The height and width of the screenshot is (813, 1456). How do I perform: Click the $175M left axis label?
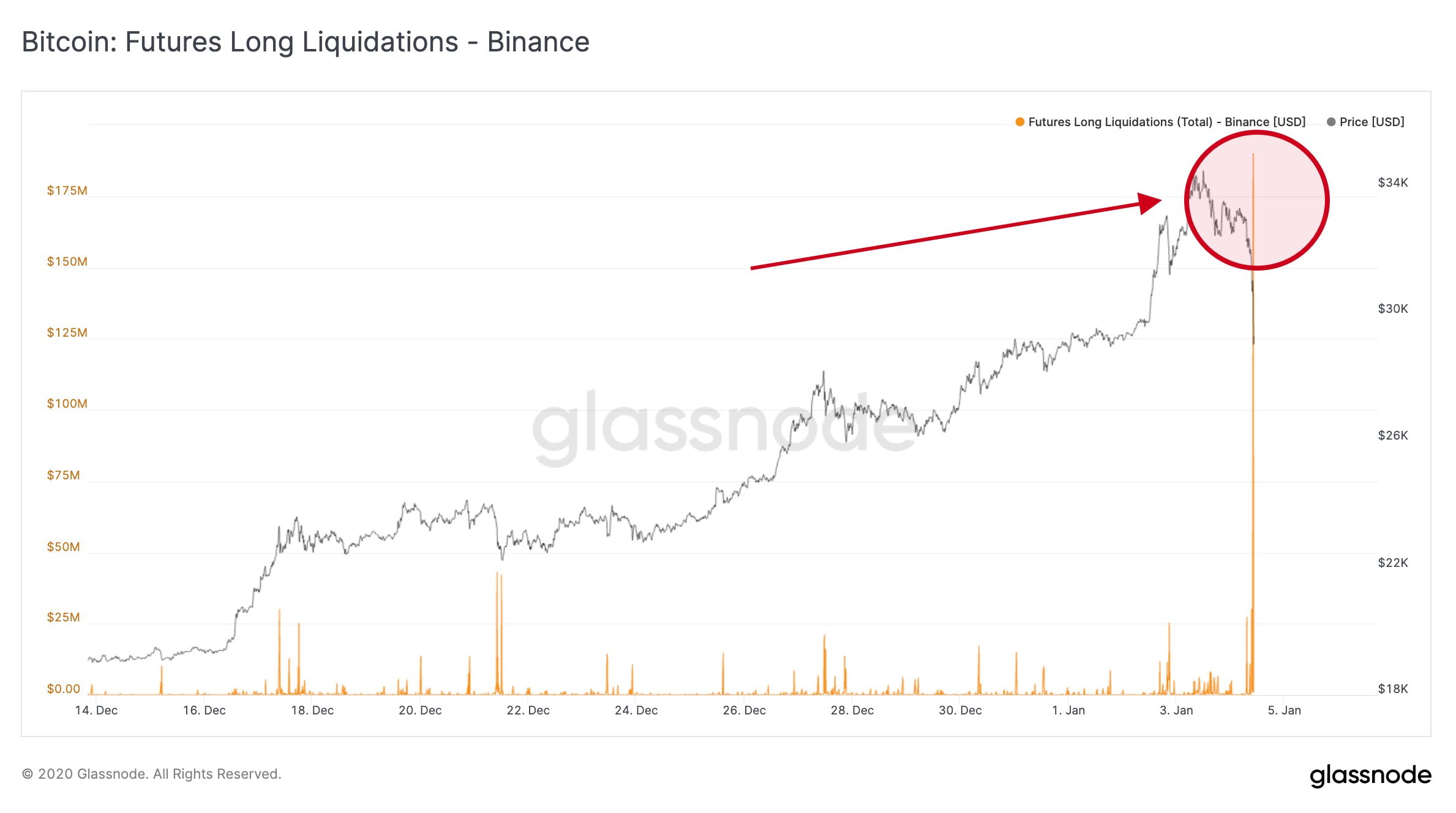point(67,190)
